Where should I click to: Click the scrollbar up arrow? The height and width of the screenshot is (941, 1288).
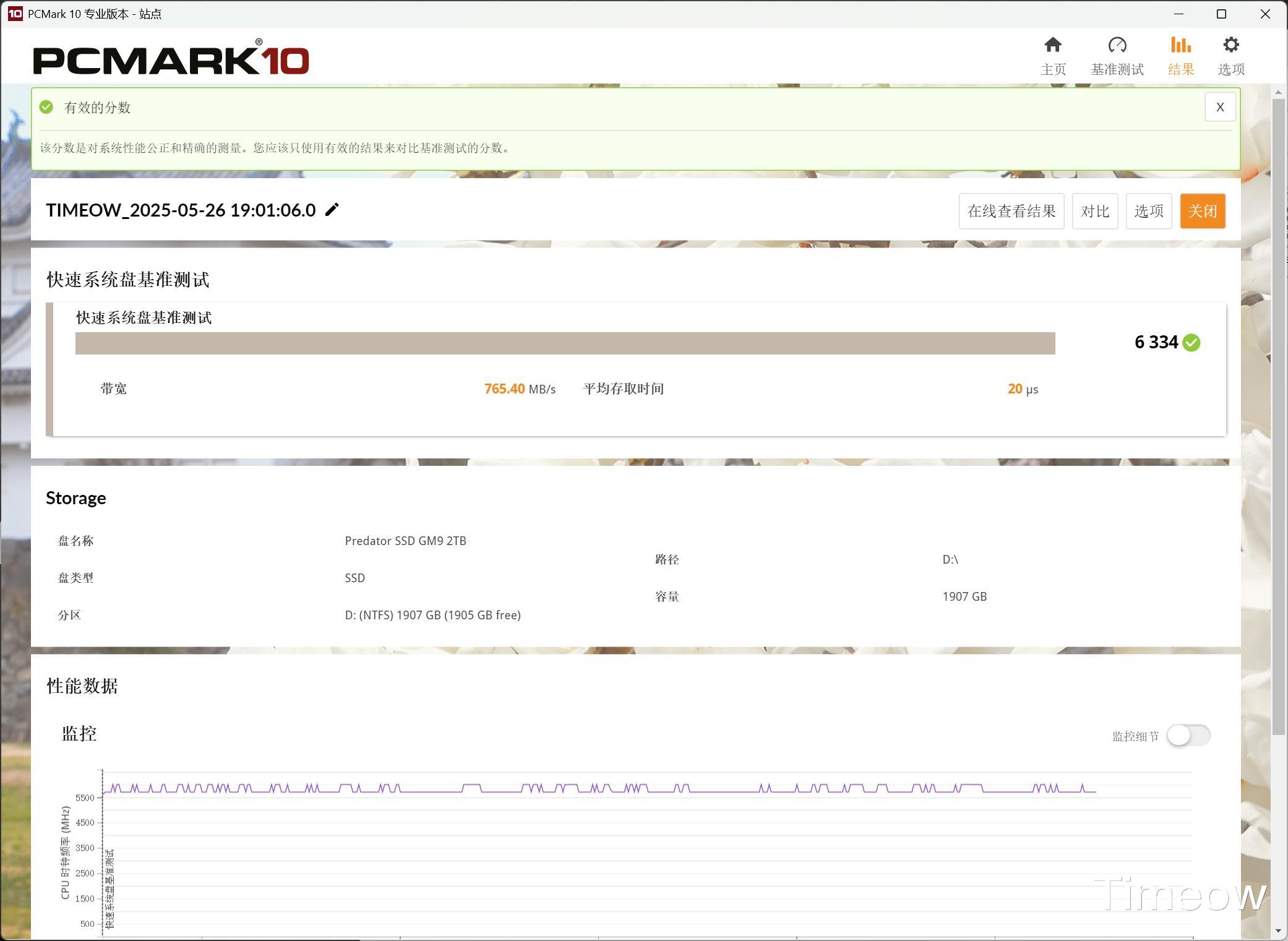1278,92
